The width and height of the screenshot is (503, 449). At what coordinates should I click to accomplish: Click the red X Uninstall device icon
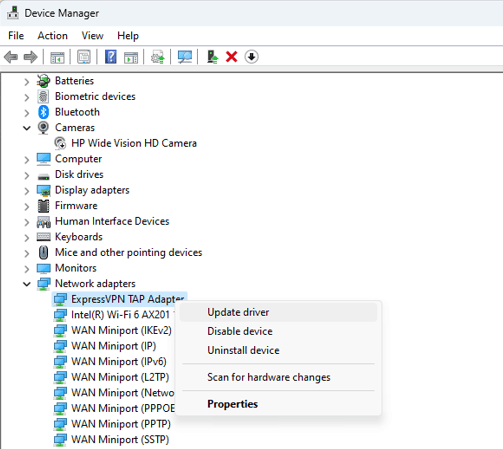pyautogui.click(x=232, y=57)
